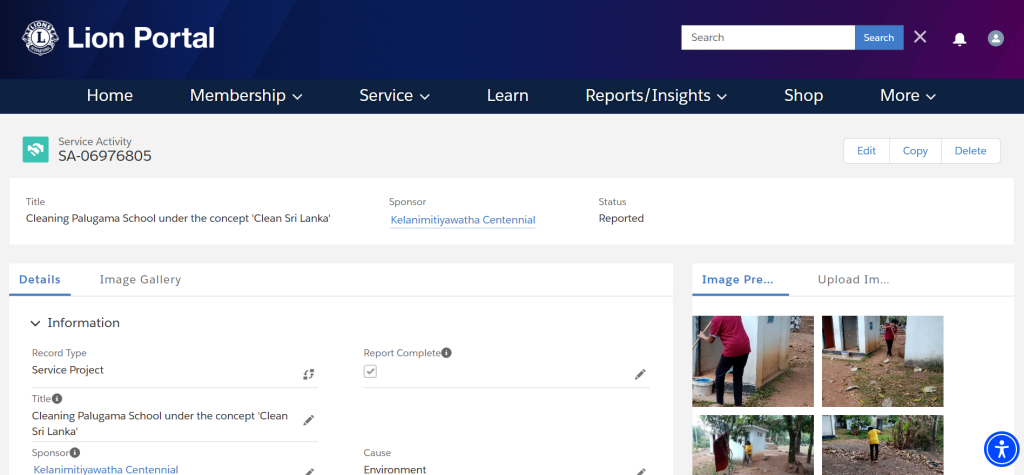The width and height of the screenshot is (1024, 475).
Task: Open thumbnail with red cloth and trees
Action: point(753,445)
